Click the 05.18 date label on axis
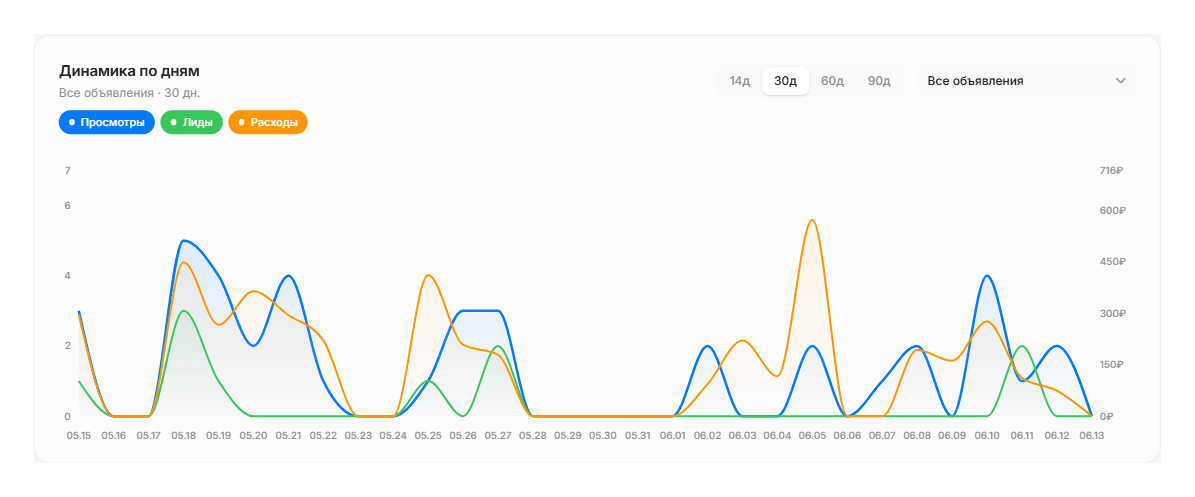Viewport: 1195px width, 497px height. coord(183,435)
